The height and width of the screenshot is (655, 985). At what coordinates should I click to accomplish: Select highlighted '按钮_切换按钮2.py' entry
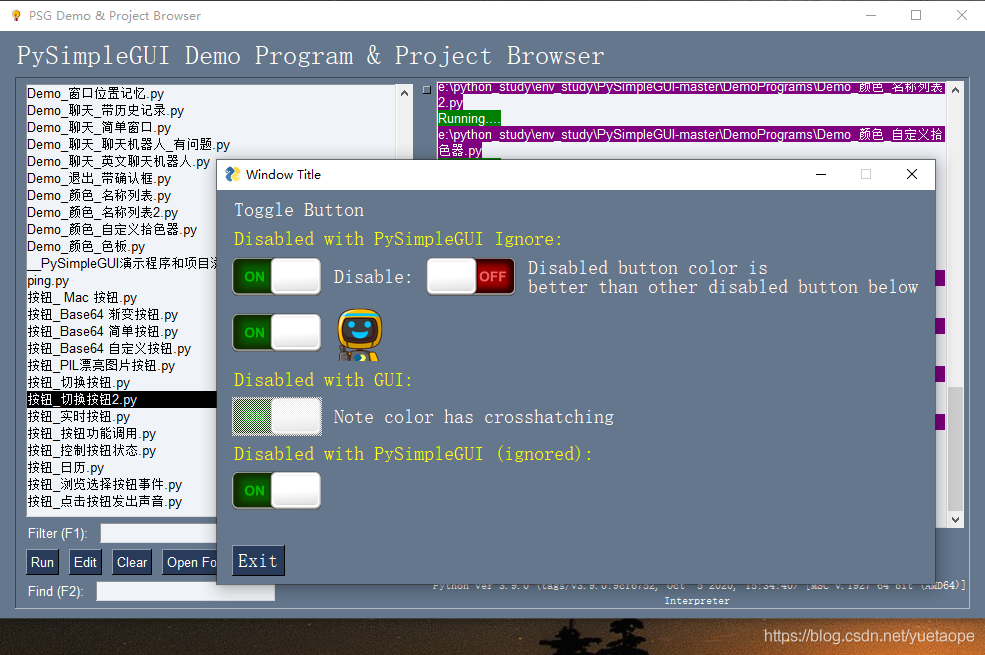tap(122, 399)
